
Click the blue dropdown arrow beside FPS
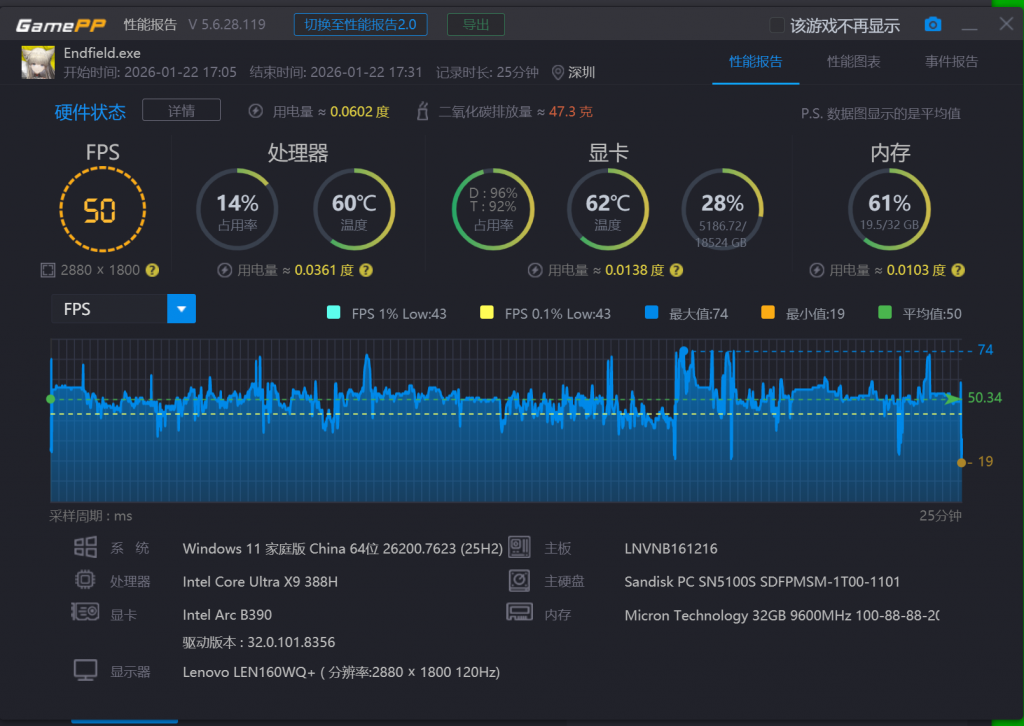tap(181, 309)
